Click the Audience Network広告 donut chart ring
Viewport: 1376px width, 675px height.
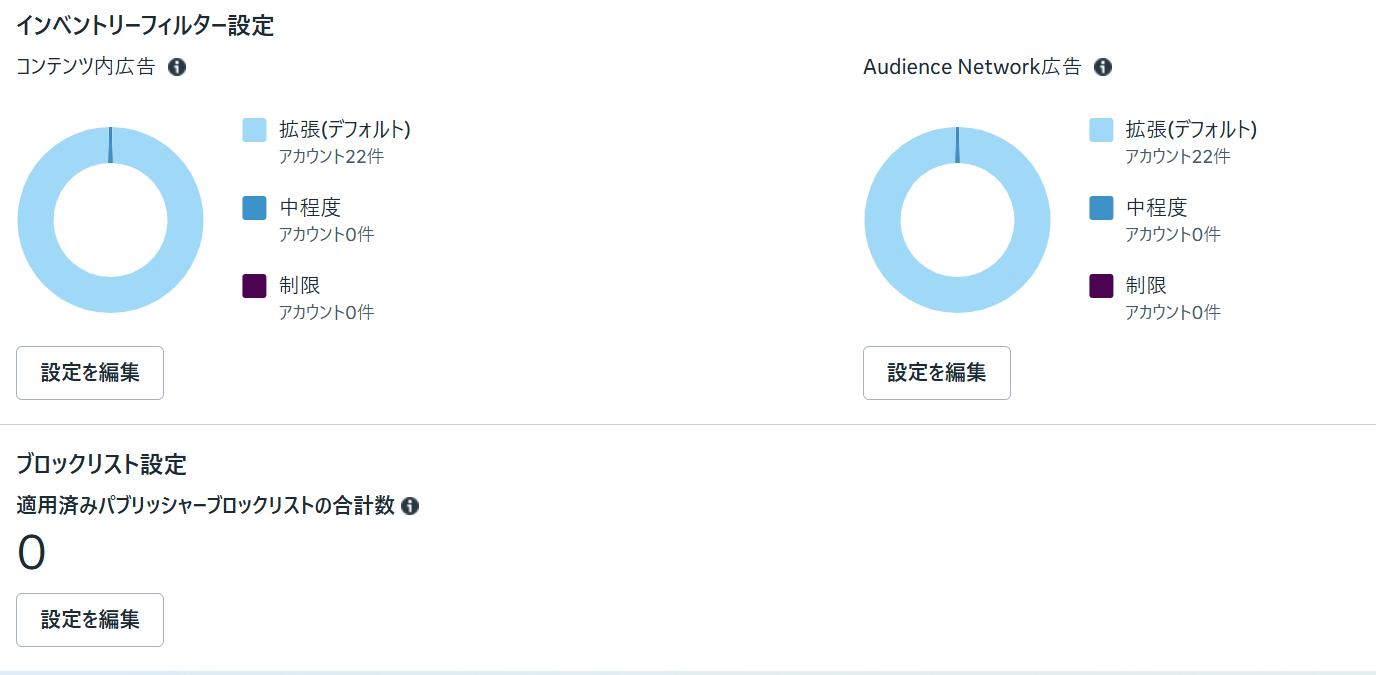(x=883, y=220)
